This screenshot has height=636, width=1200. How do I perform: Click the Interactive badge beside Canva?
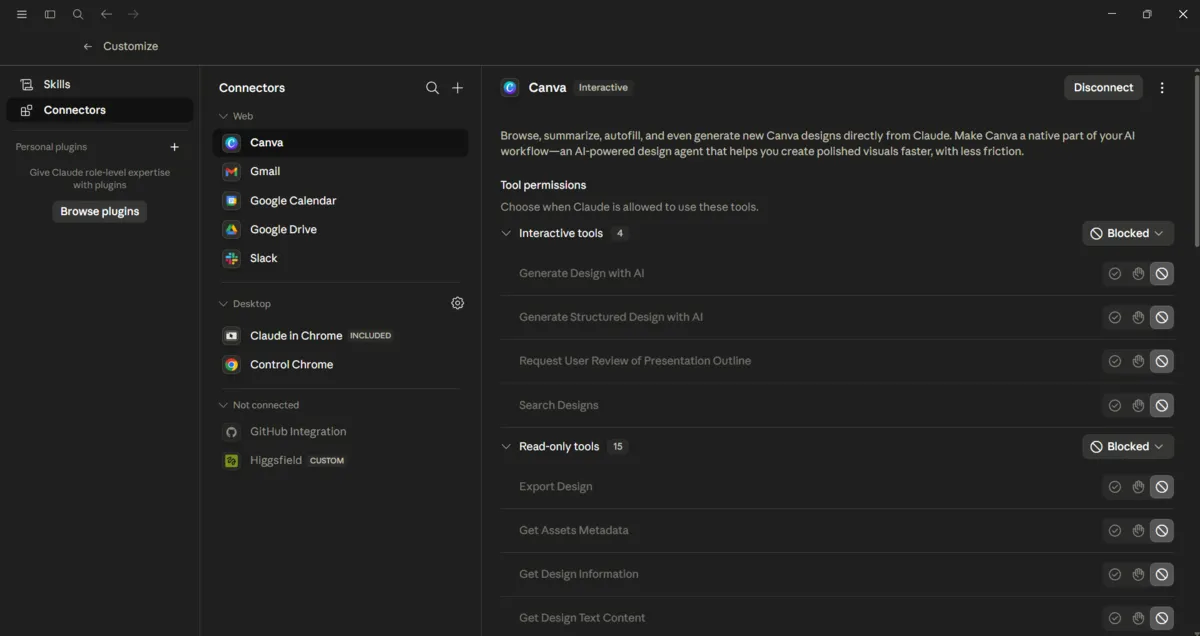pos(604,88)
